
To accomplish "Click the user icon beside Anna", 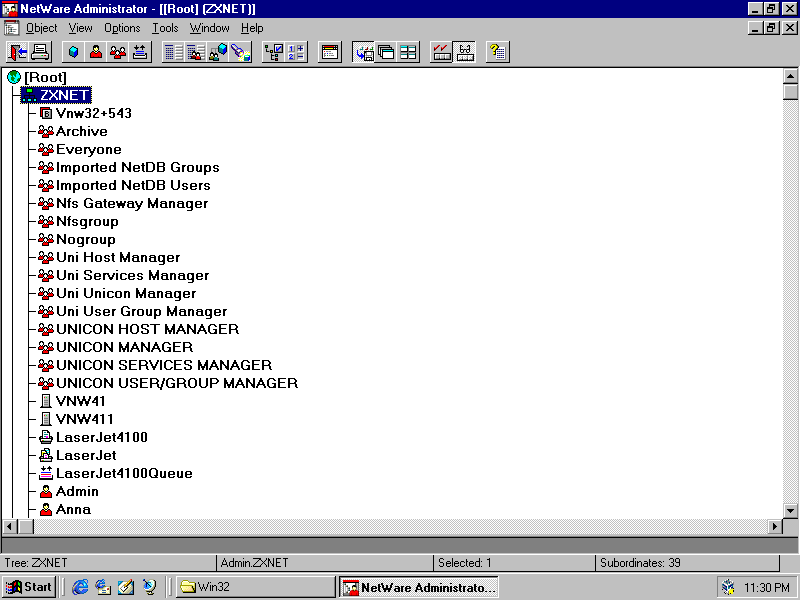I will [46, 509].
